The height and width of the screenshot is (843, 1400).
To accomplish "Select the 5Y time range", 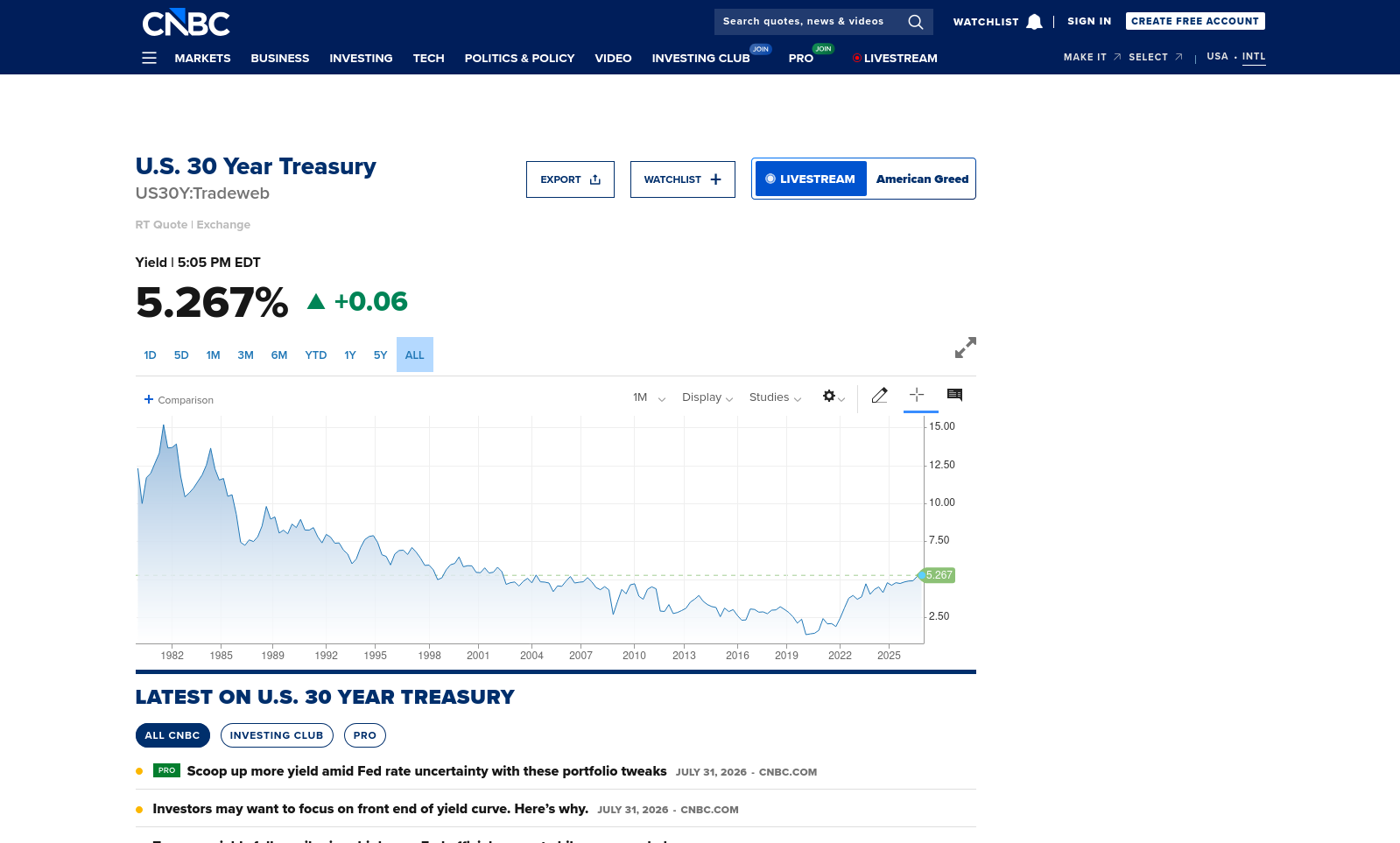I will coord(380,355).
